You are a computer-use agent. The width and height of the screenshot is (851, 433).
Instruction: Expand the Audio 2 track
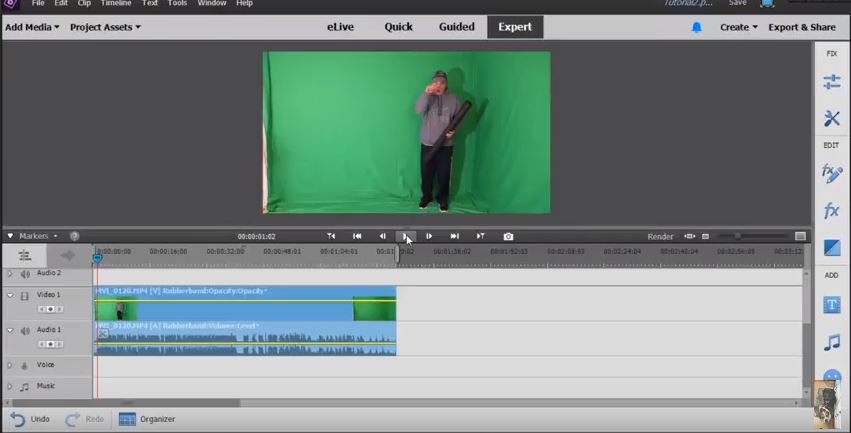(9, 273)
